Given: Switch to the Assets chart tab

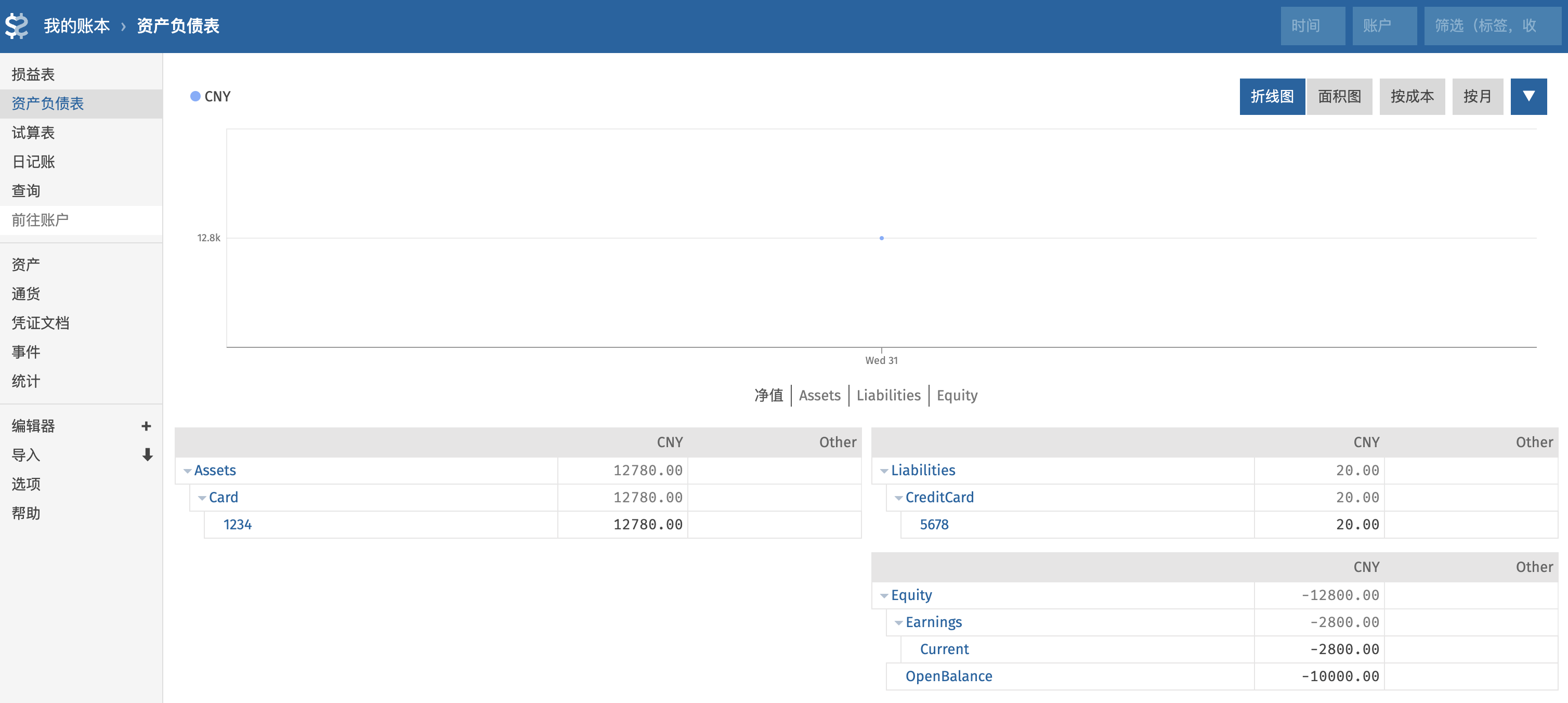Looking at the screenshot, I should (x=819, y=396).
